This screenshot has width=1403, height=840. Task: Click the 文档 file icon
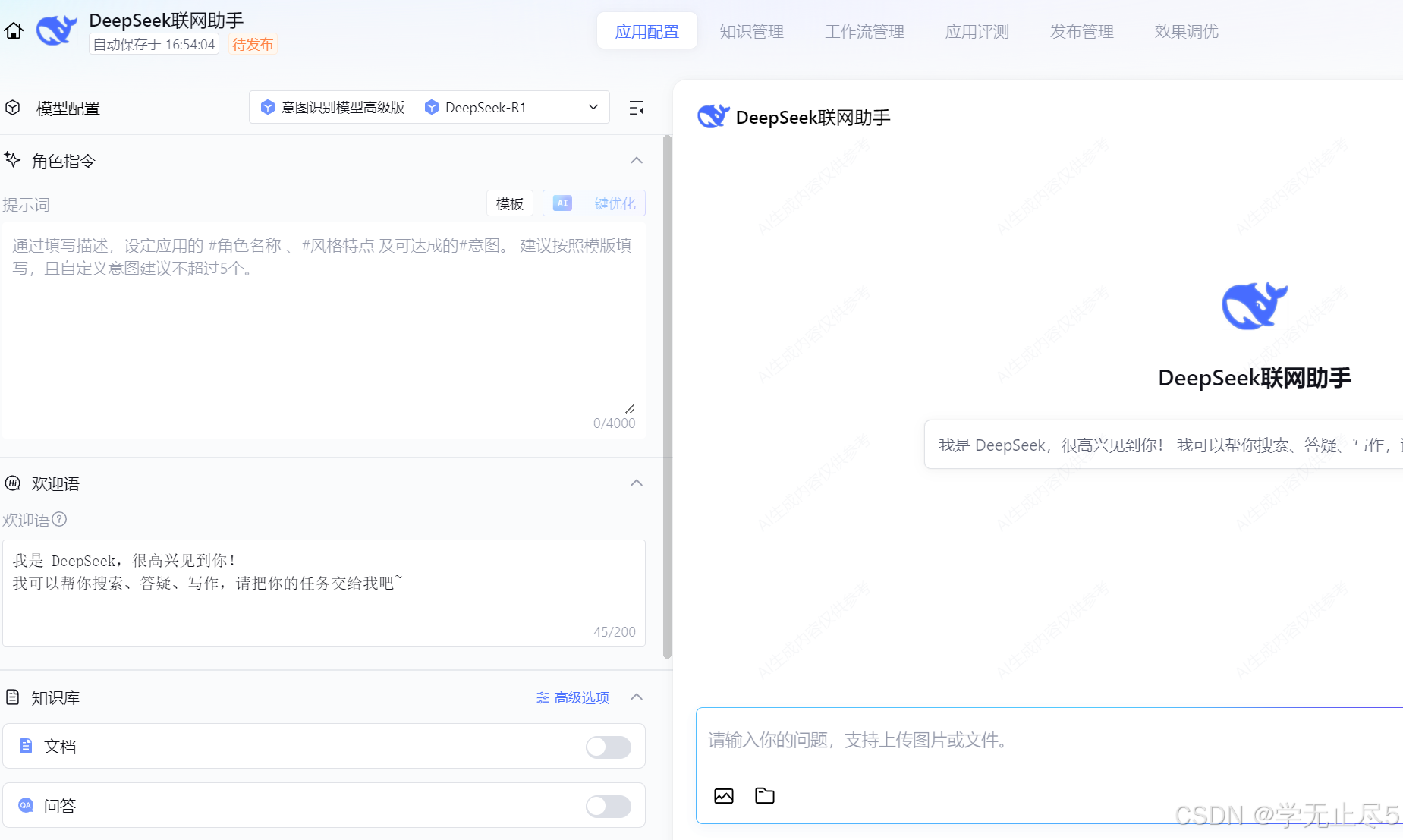click(x=26, y=746)
